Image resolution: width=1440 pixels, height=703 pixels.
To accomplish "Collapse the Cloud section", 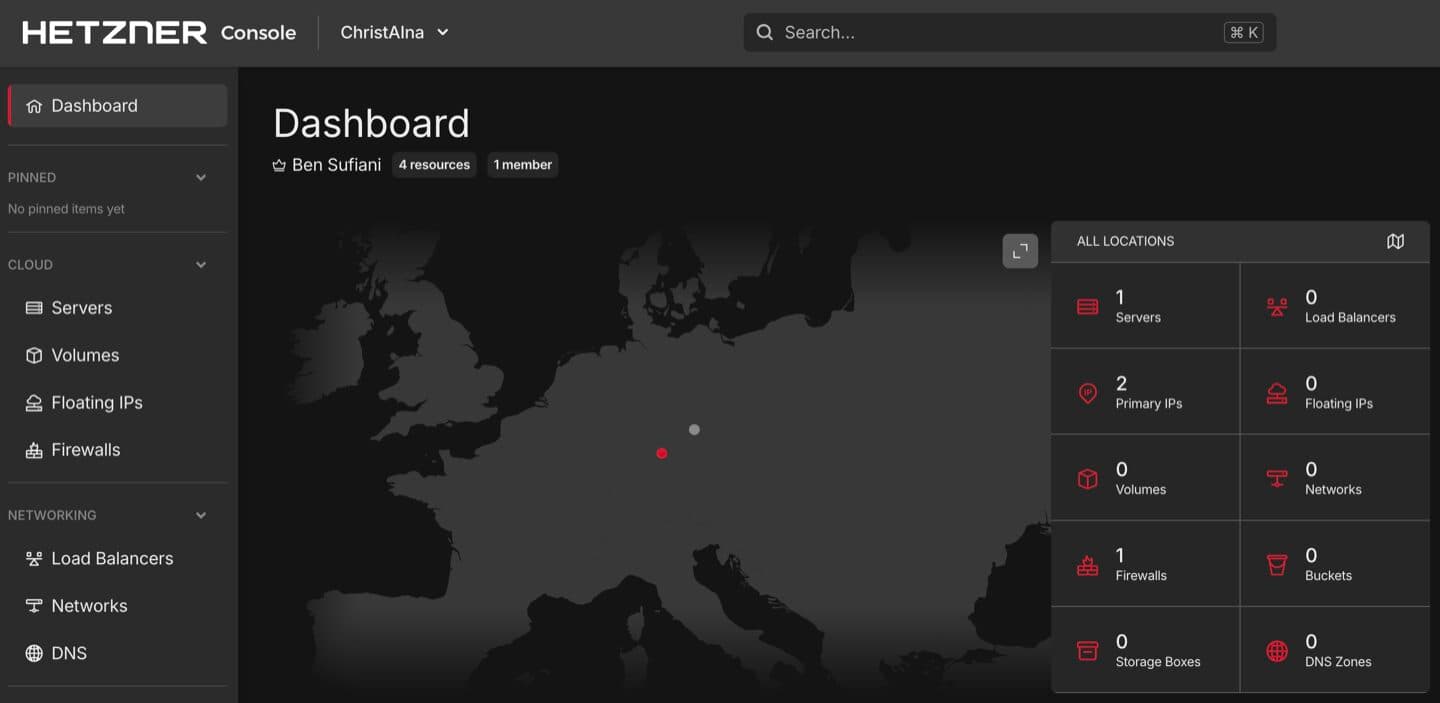I will pos(200,264).
